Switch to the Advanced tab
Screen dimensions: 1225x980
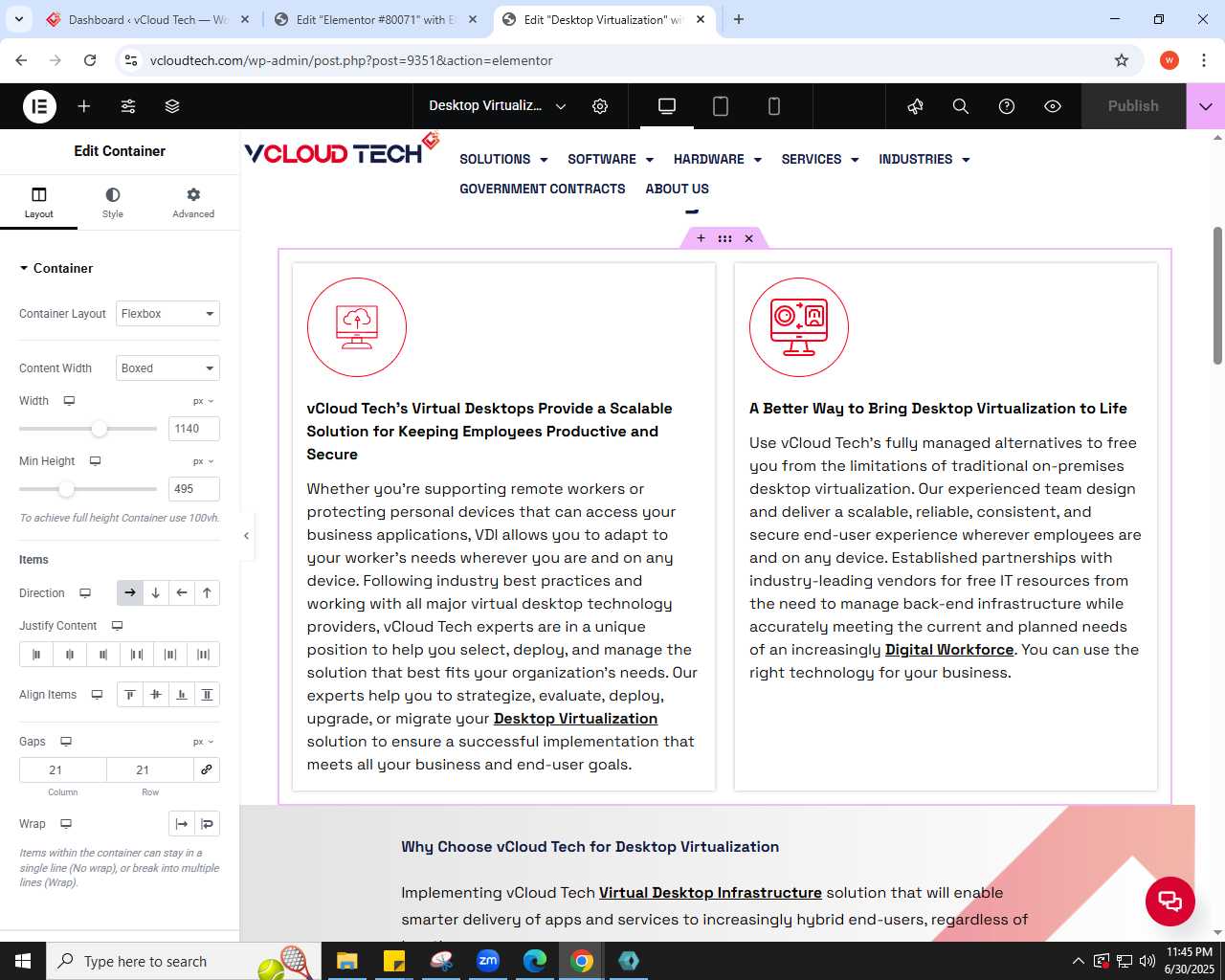click(x=193, y=203)
